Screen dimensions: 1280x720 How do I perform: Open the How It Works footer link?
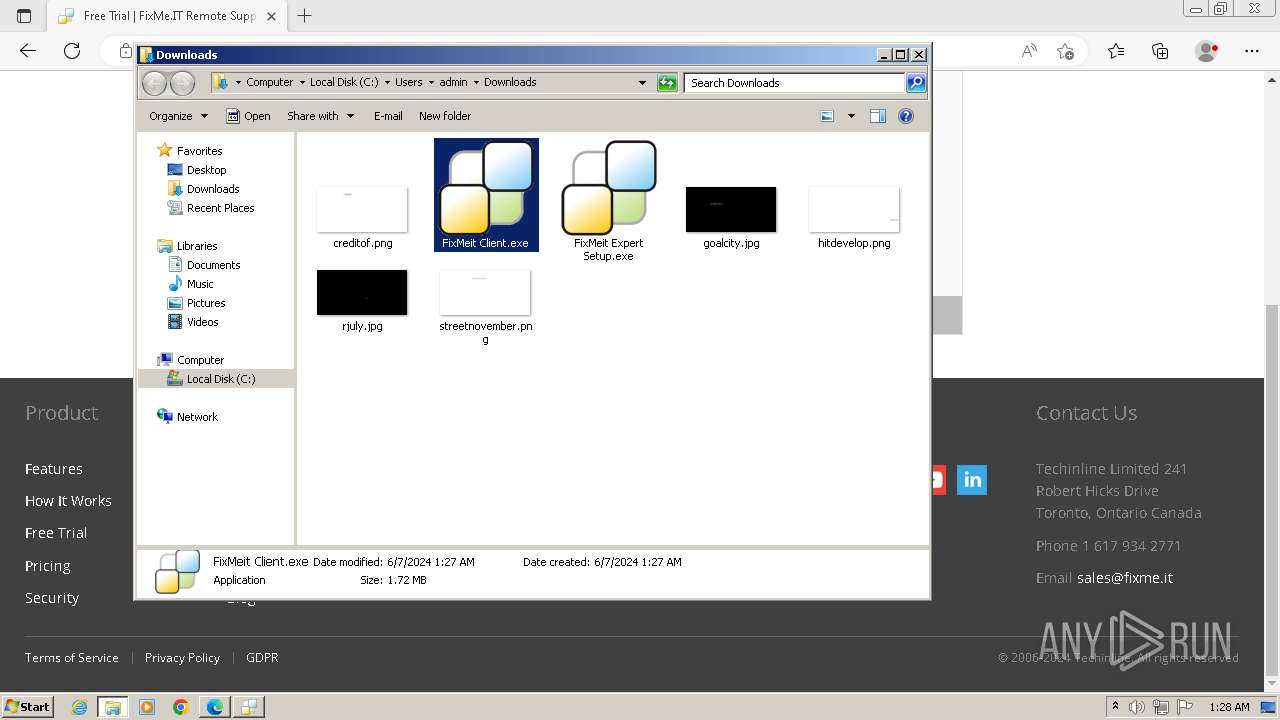coord(68,501)
